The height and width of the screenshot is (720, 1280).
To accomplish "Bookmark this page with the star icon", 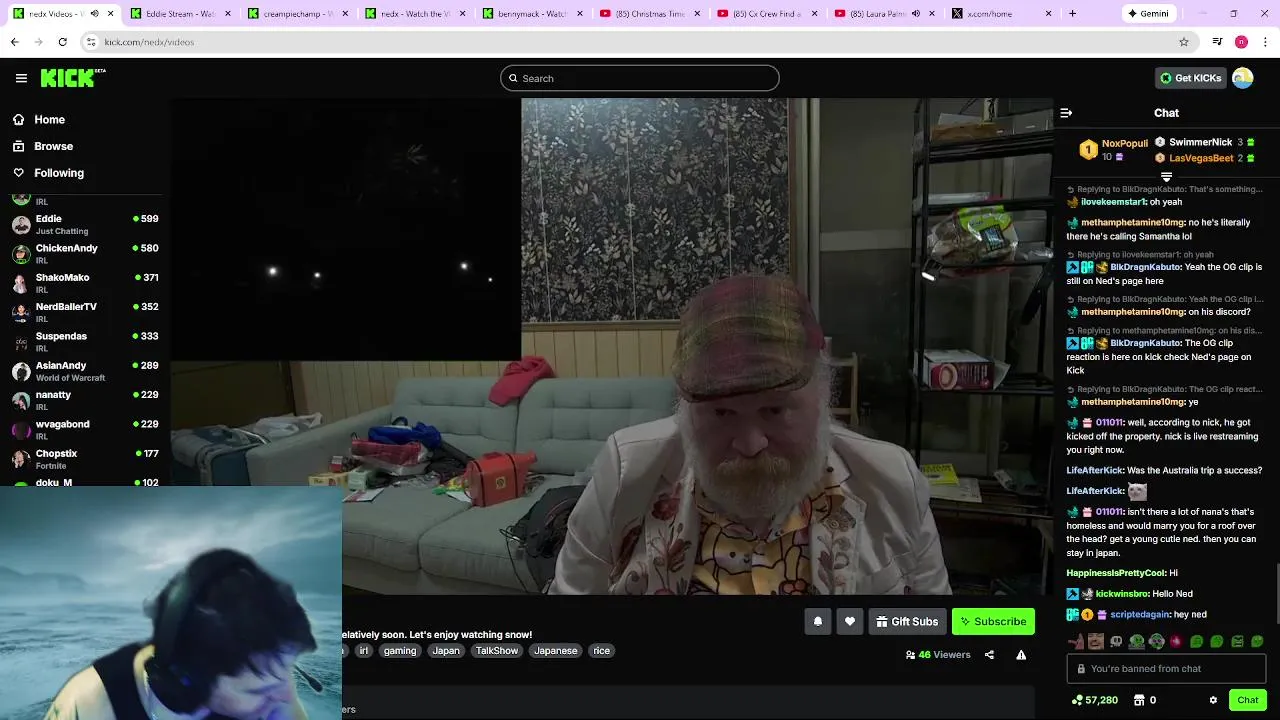I will (x=1184, y=42).
